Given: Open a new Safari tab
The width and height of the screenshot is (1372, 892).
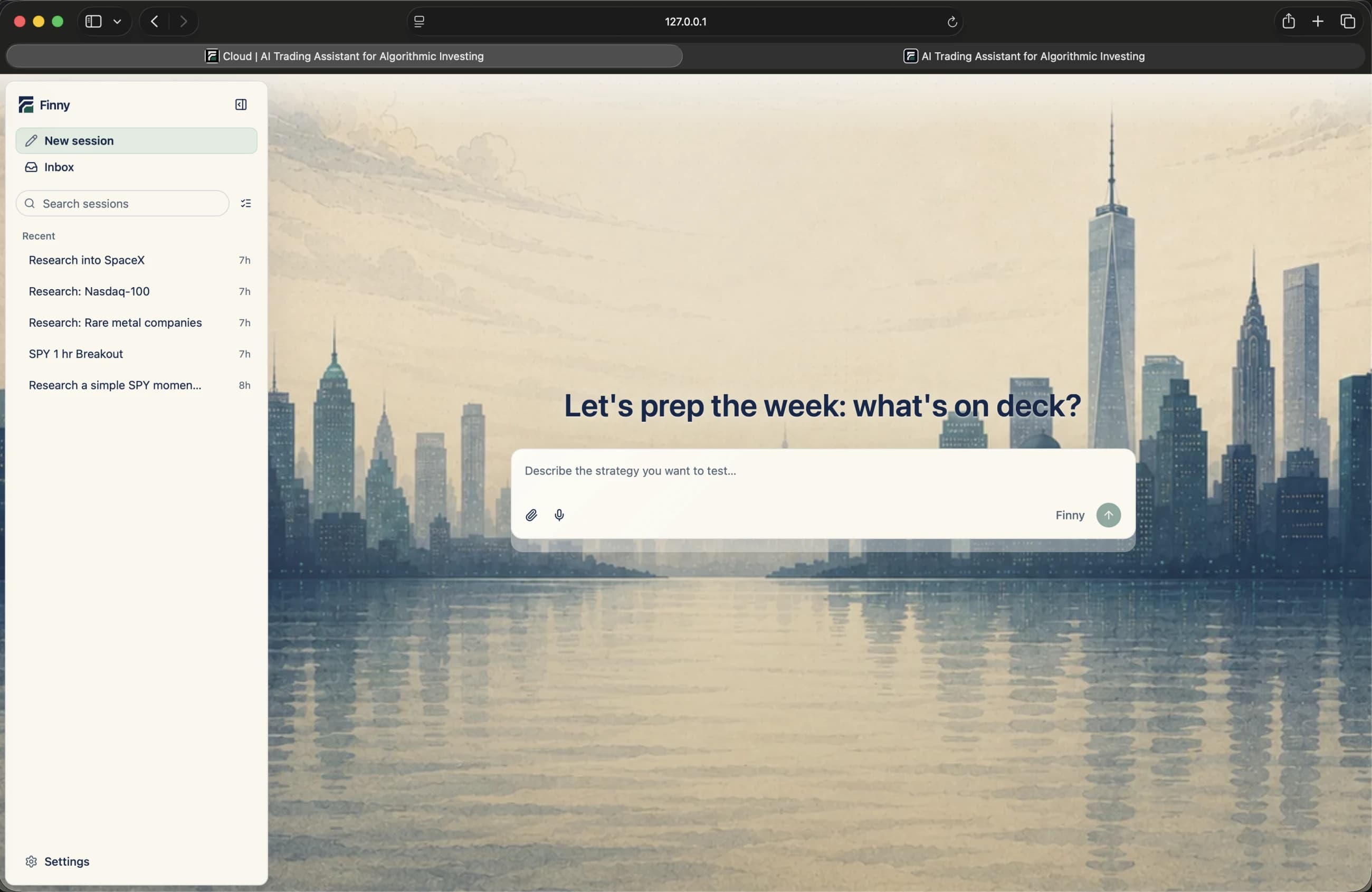Looking at the screenshot, I should [1318, 21].
